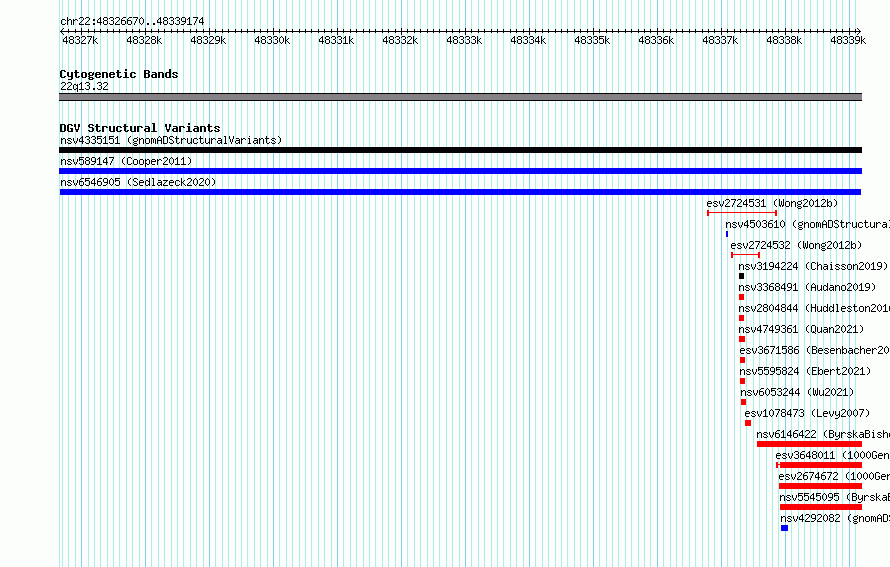Image resolution: width=890 pixels, height=567 pixels.
Task: Click the 48336k ruler tick label
Action: coord(656,40)
